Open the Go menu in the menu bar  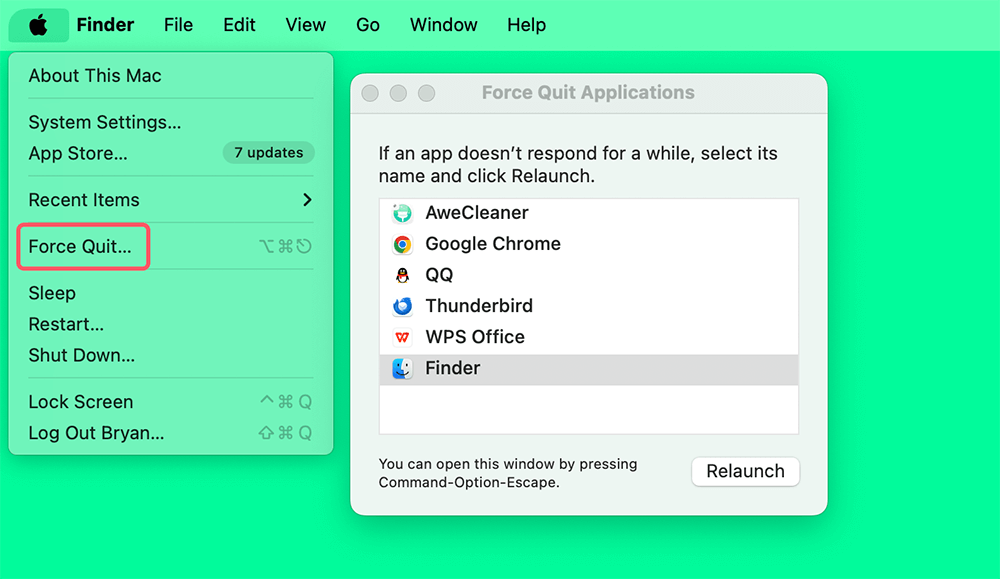coord(368,25)
